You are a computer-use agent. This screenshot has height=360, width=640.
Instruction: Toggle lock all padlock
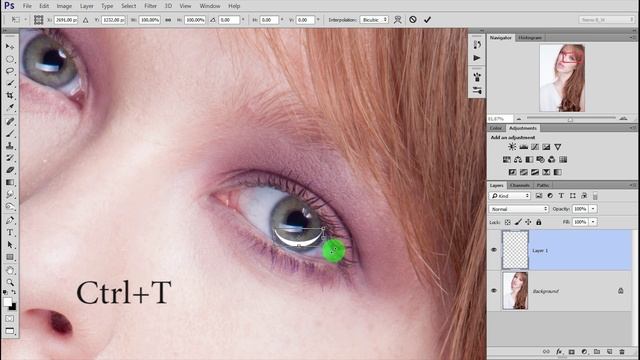coord(539,222)
